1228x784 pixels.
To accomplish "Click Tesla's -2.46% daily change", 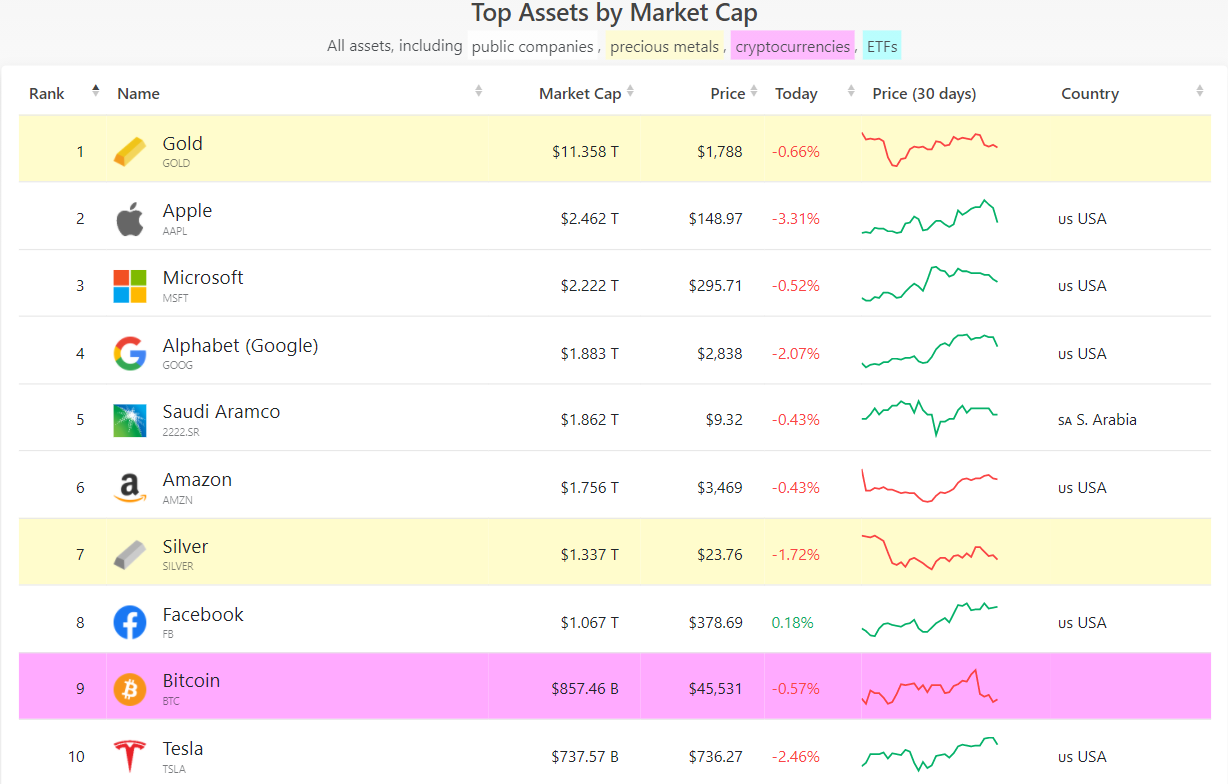I will pos(796,757).
